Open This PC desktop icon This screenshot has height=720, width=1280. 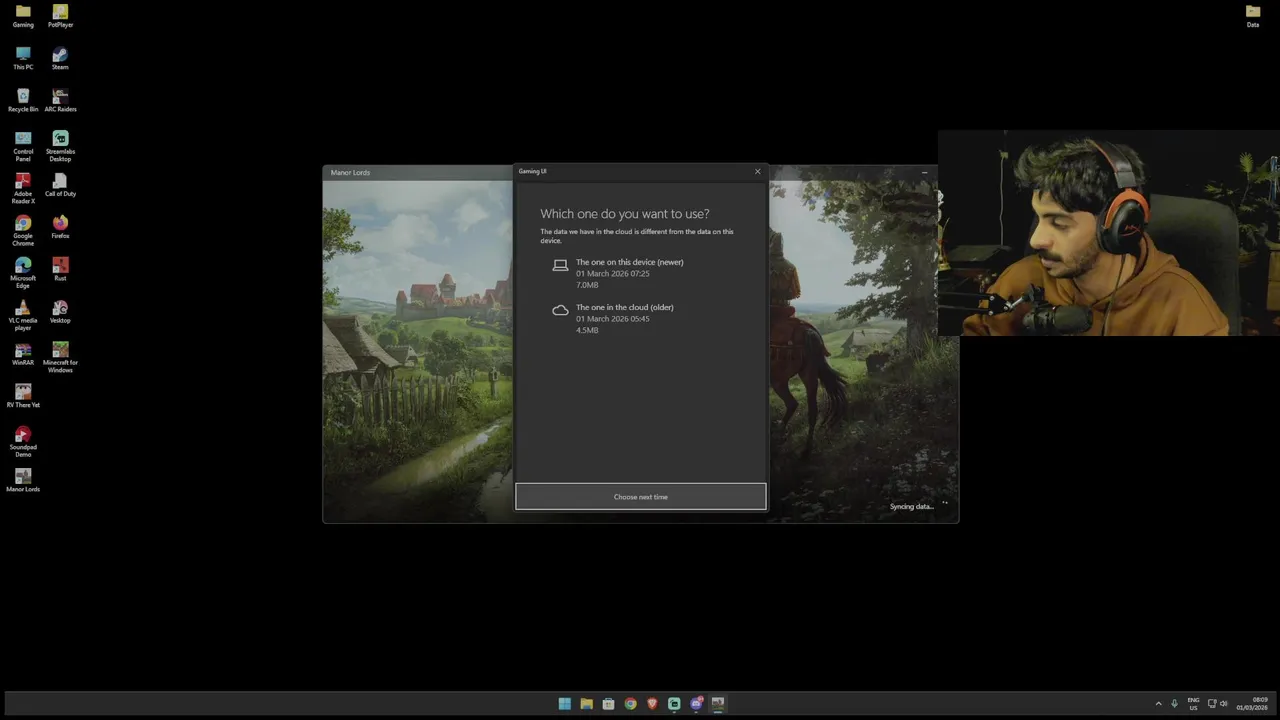(23, 58)
